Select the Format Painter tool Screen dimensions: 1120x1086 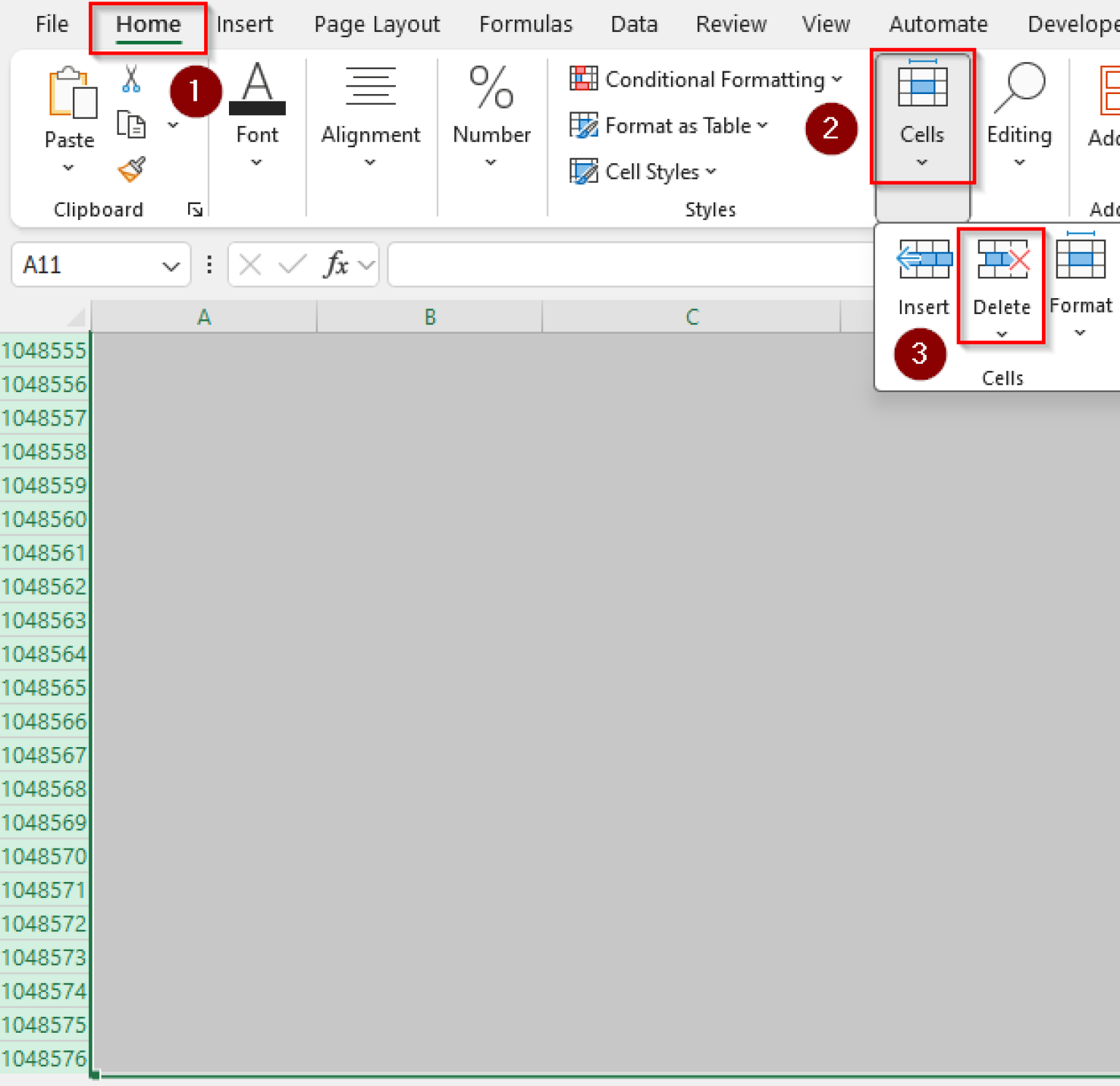tap(131, 169)
